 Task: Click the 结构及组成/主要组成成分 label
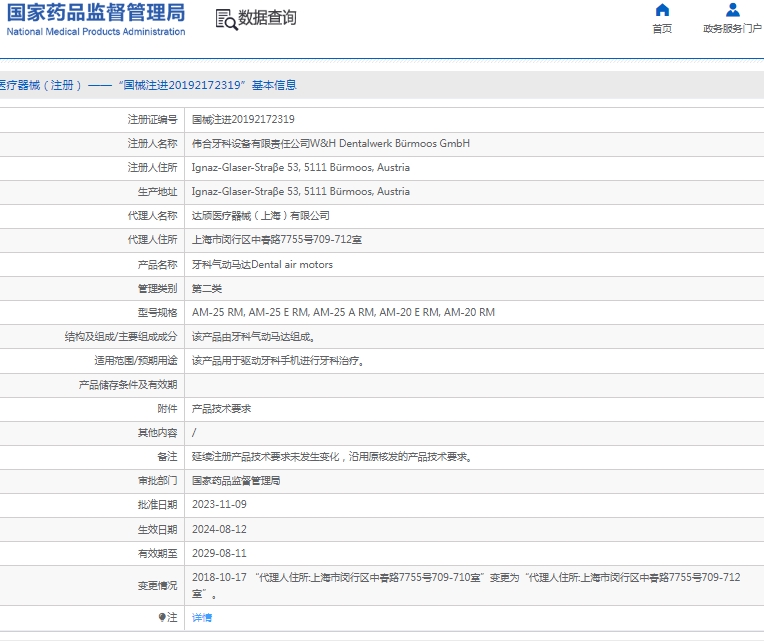click(121, 337)
